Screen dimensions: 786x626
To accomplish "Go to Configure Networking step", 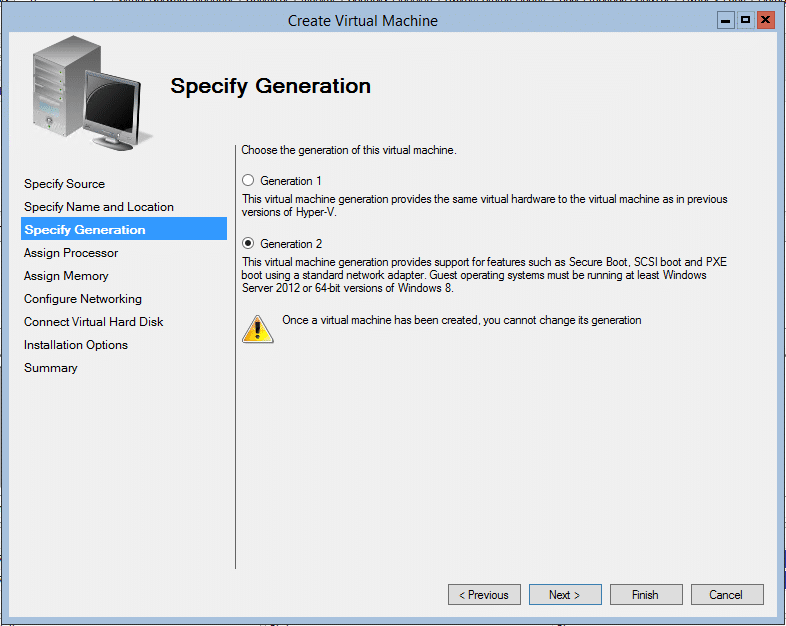I will (83, 299).
